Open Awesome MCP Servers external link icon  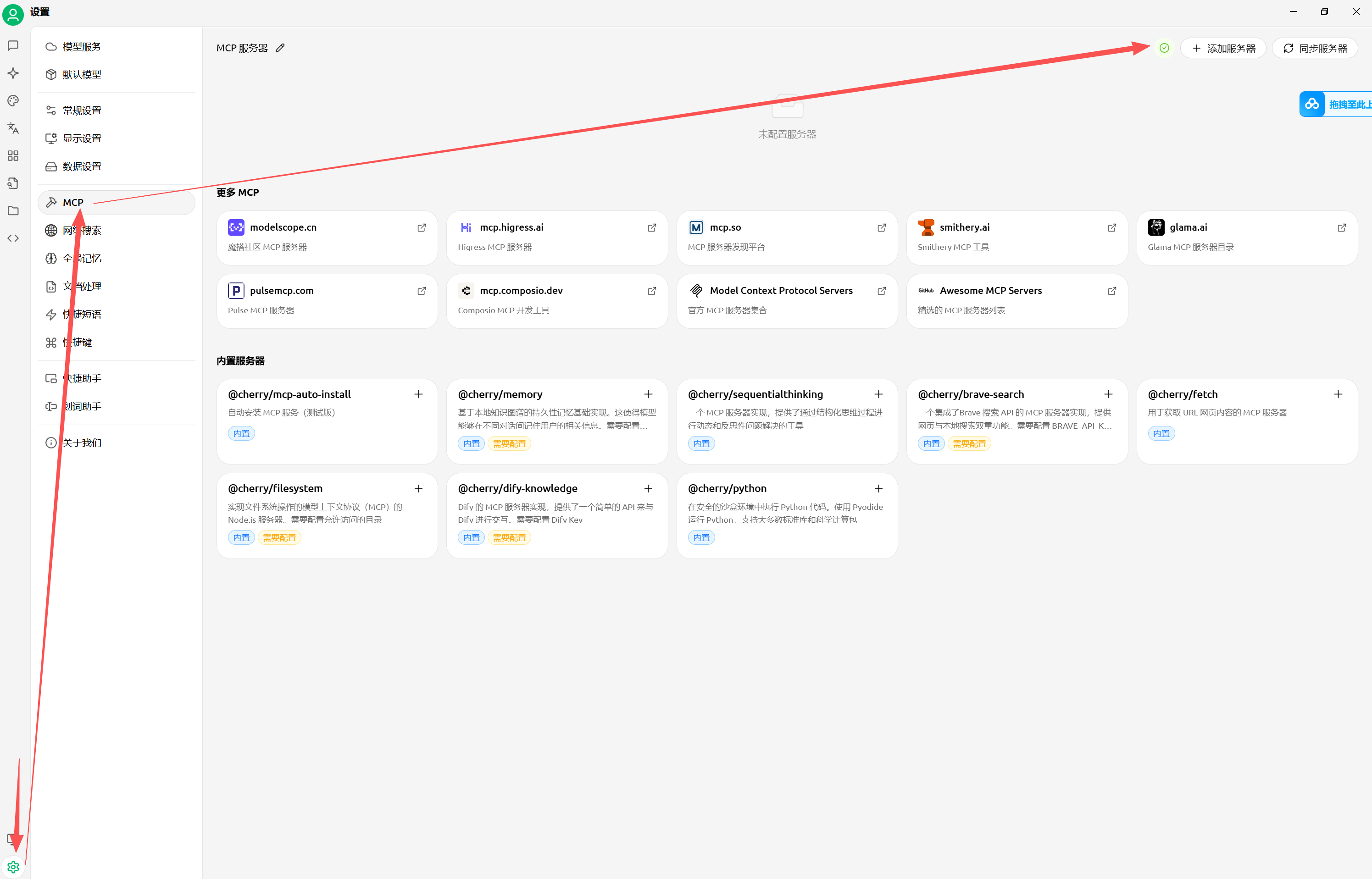click(x=1111, y=291)
